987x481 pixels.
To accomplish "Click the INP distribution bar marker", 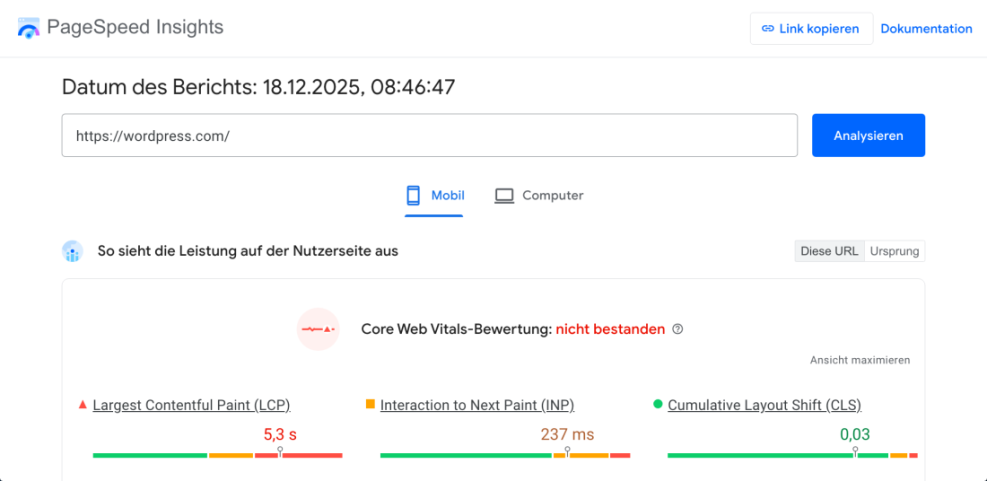I will click(567, 453).
